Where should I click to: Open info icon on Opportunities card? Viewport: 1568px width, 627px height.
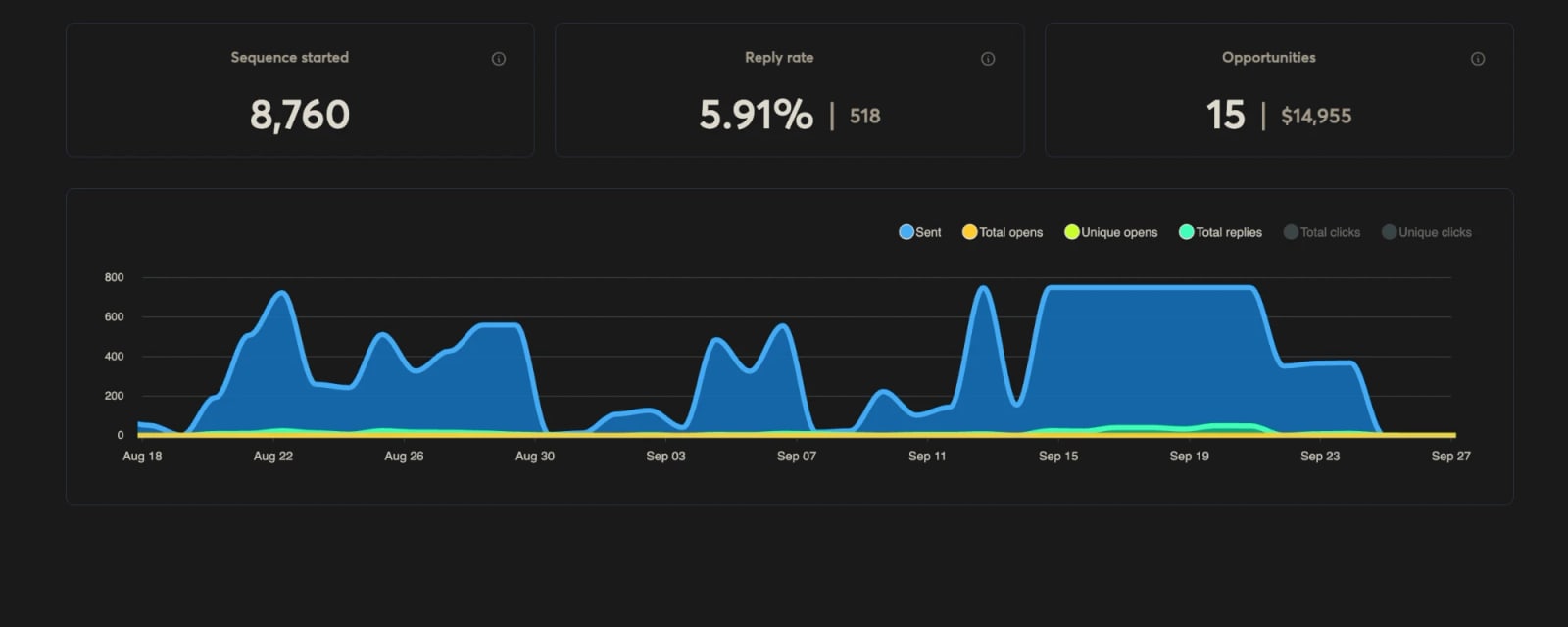click(x=1478, y=59)
